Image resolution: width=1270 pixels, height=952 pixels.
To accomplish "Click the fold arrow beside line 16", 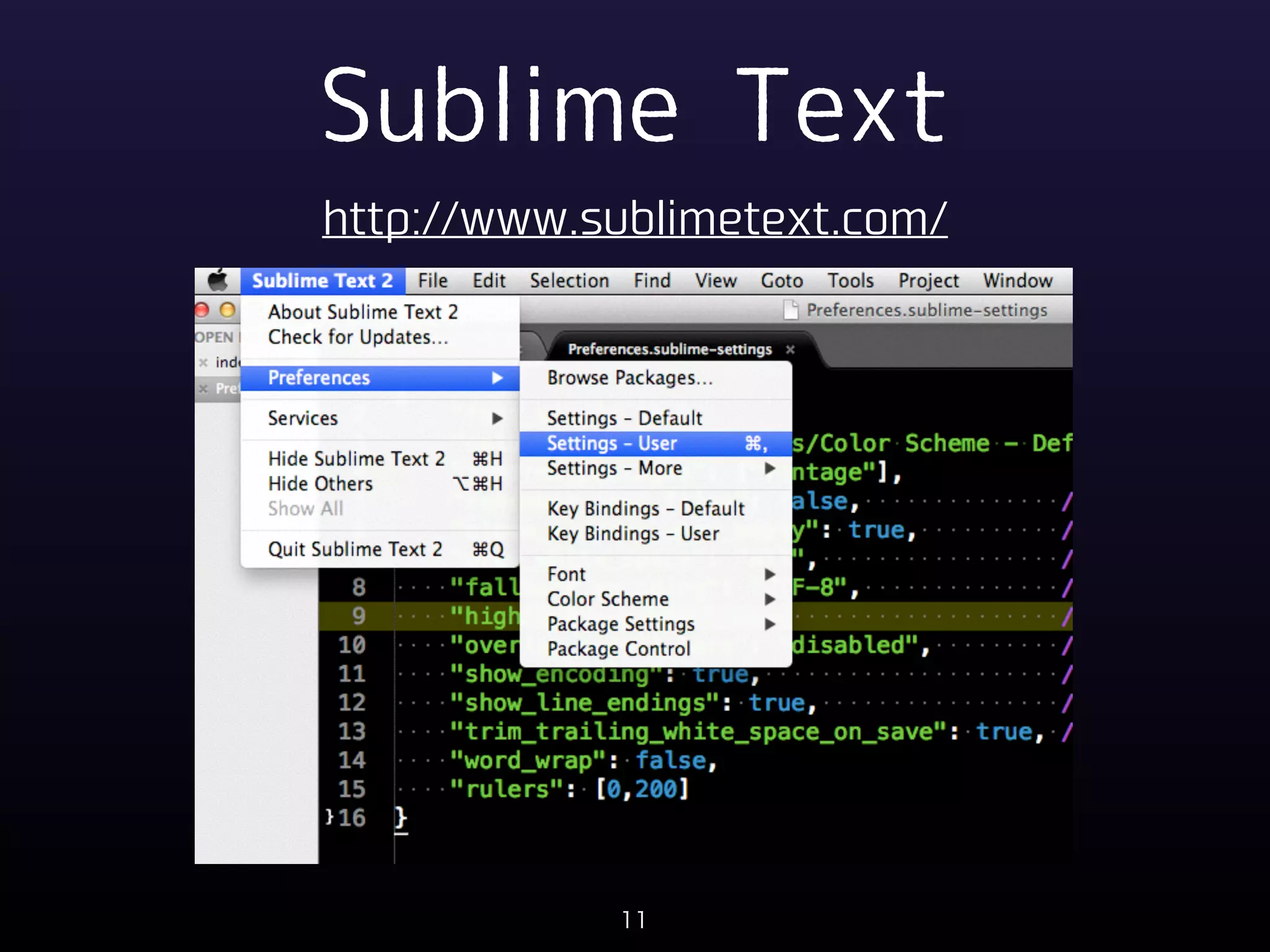I will click(329, 818).
